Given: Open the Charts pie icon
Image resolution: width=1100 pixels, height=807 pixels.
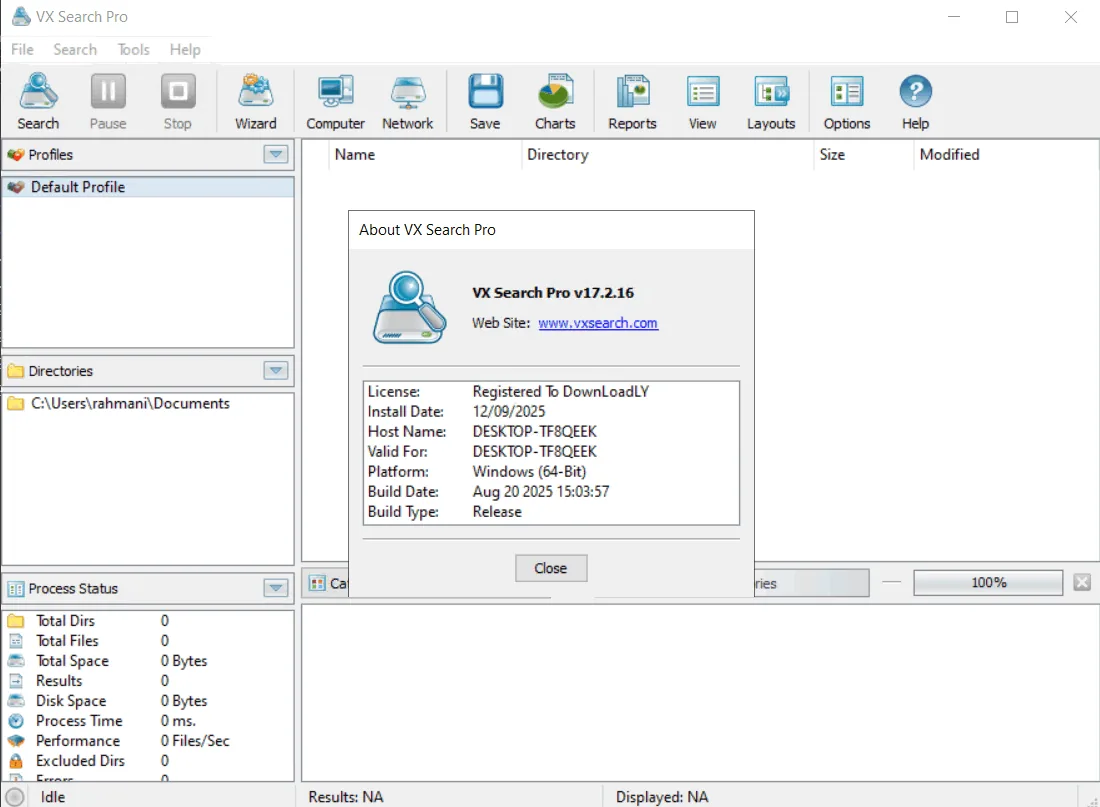Looking at the screenshot, I should coord(555,102).
